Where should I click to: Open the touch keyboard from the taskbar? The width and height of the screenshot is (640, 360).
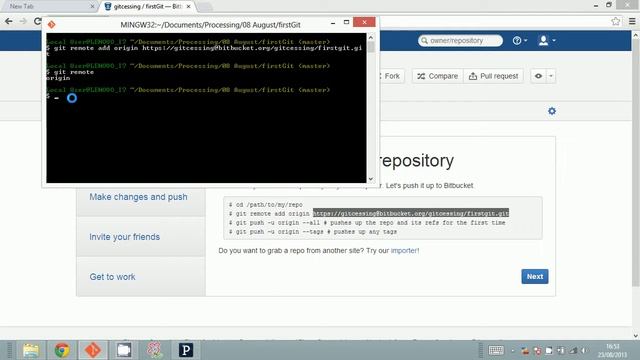(496, 350)
